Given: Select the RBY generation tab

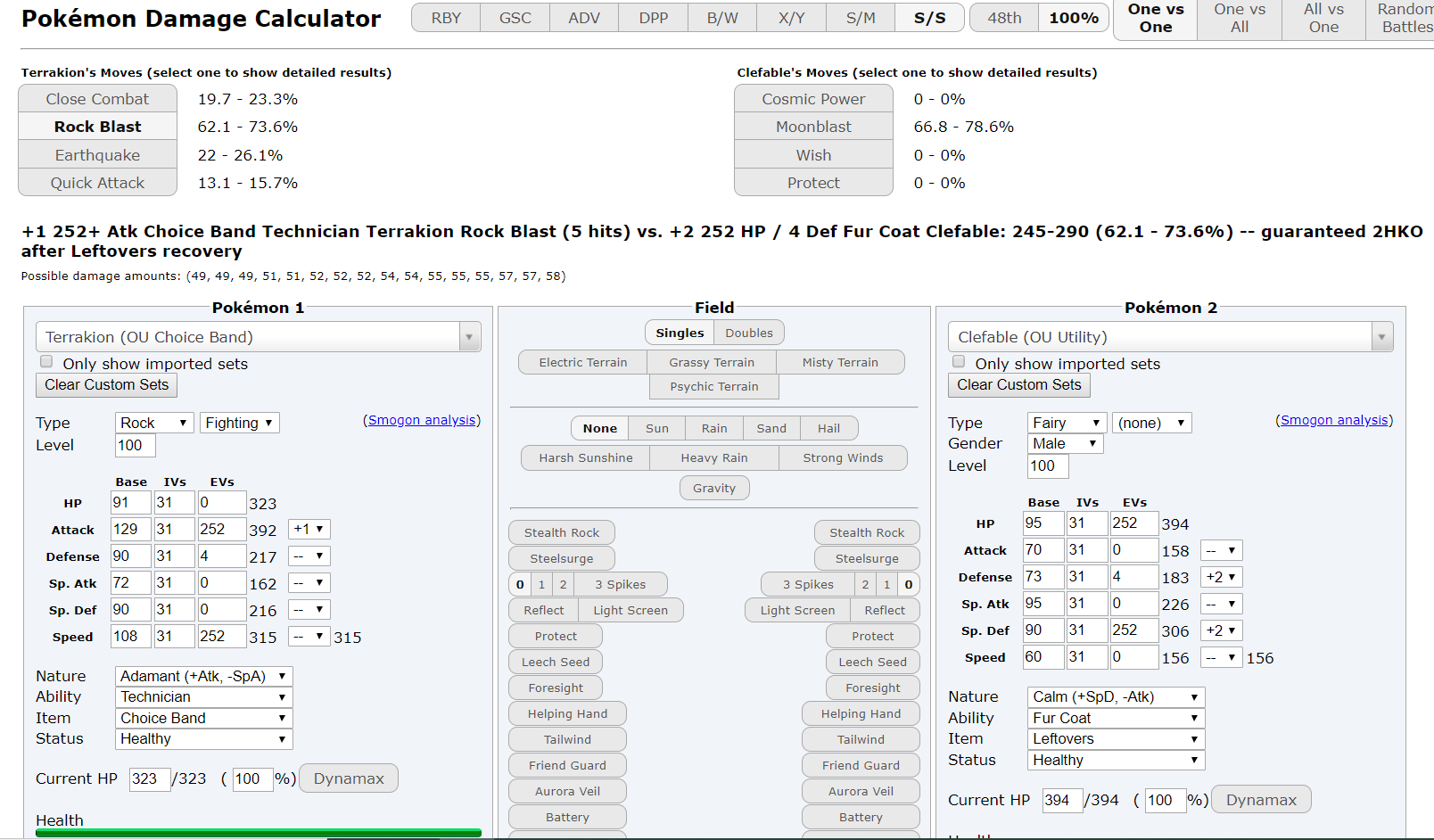Looking at the screenshot, I should point(446,18).
